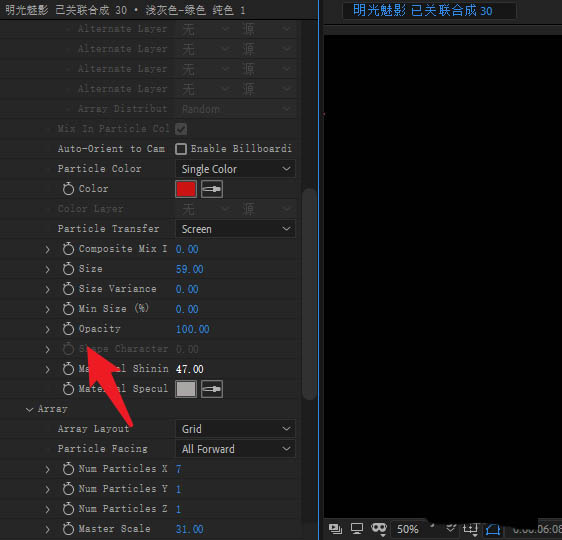Click the Min Size value 0.00
The width and height of the screenshot is (562, 540).
(x=187, y=309)
